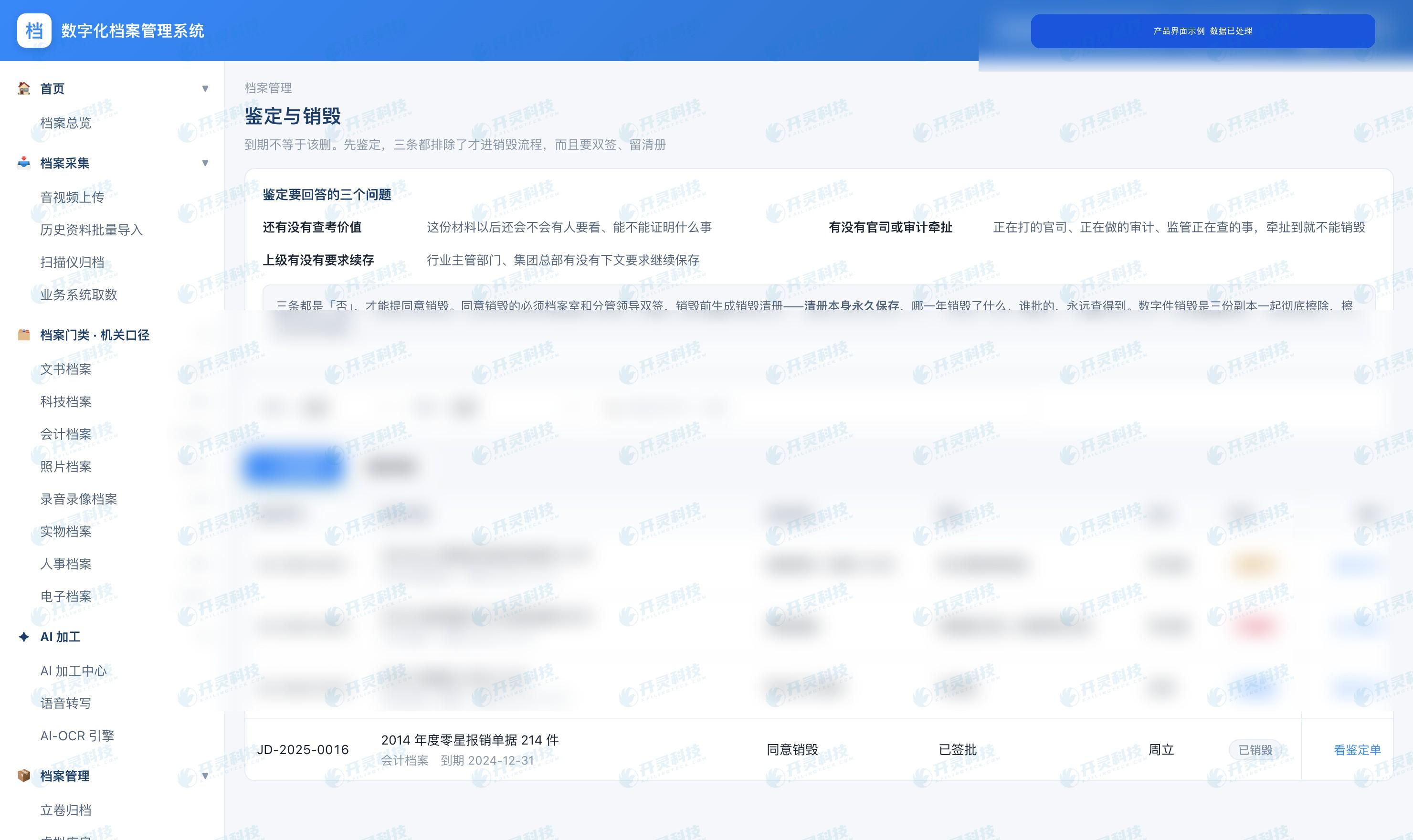This screenshot has width=1413, height=840.
Task: Open 照片档案 category
Action: click(66, 466)
